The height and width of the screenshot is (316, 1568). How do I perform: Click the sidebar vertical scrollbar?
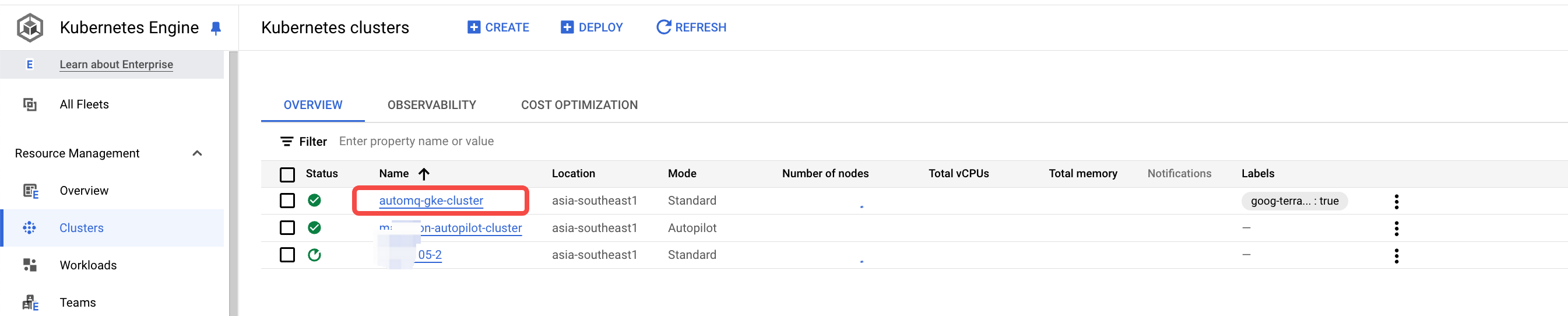233,182
